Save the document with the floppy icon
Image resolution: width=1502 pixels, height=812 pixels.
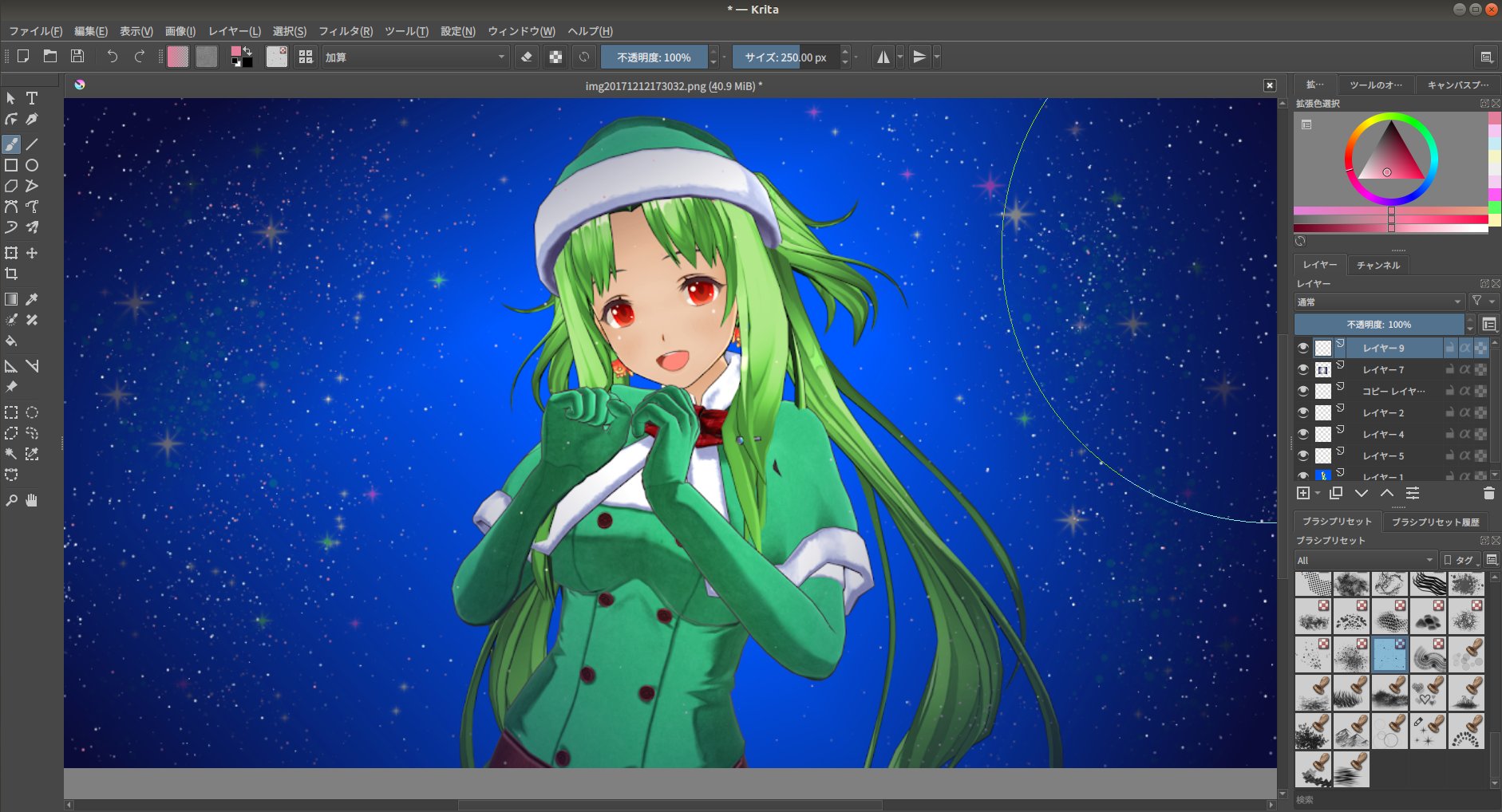coord(77,57)
